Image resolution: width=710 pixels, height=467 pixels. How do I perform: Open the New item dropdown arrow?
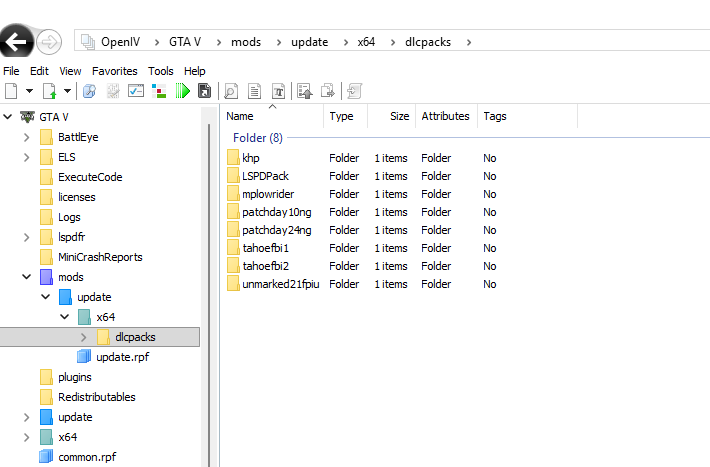(x=29, y=91)
